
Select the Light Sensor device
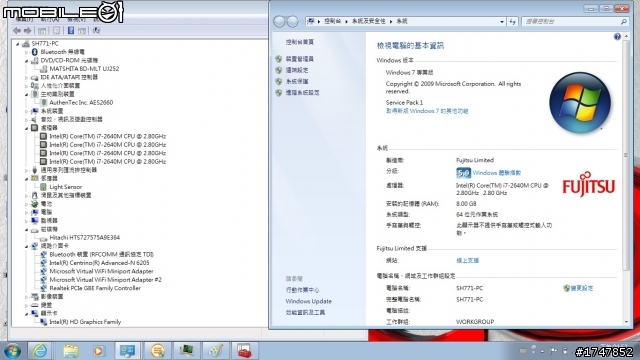(65, 187)
